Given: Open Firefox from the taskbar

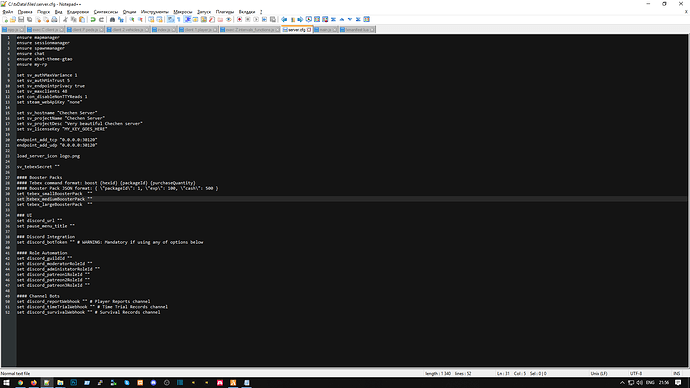Looking at the screenshot, I should click(x=33, y=383).
